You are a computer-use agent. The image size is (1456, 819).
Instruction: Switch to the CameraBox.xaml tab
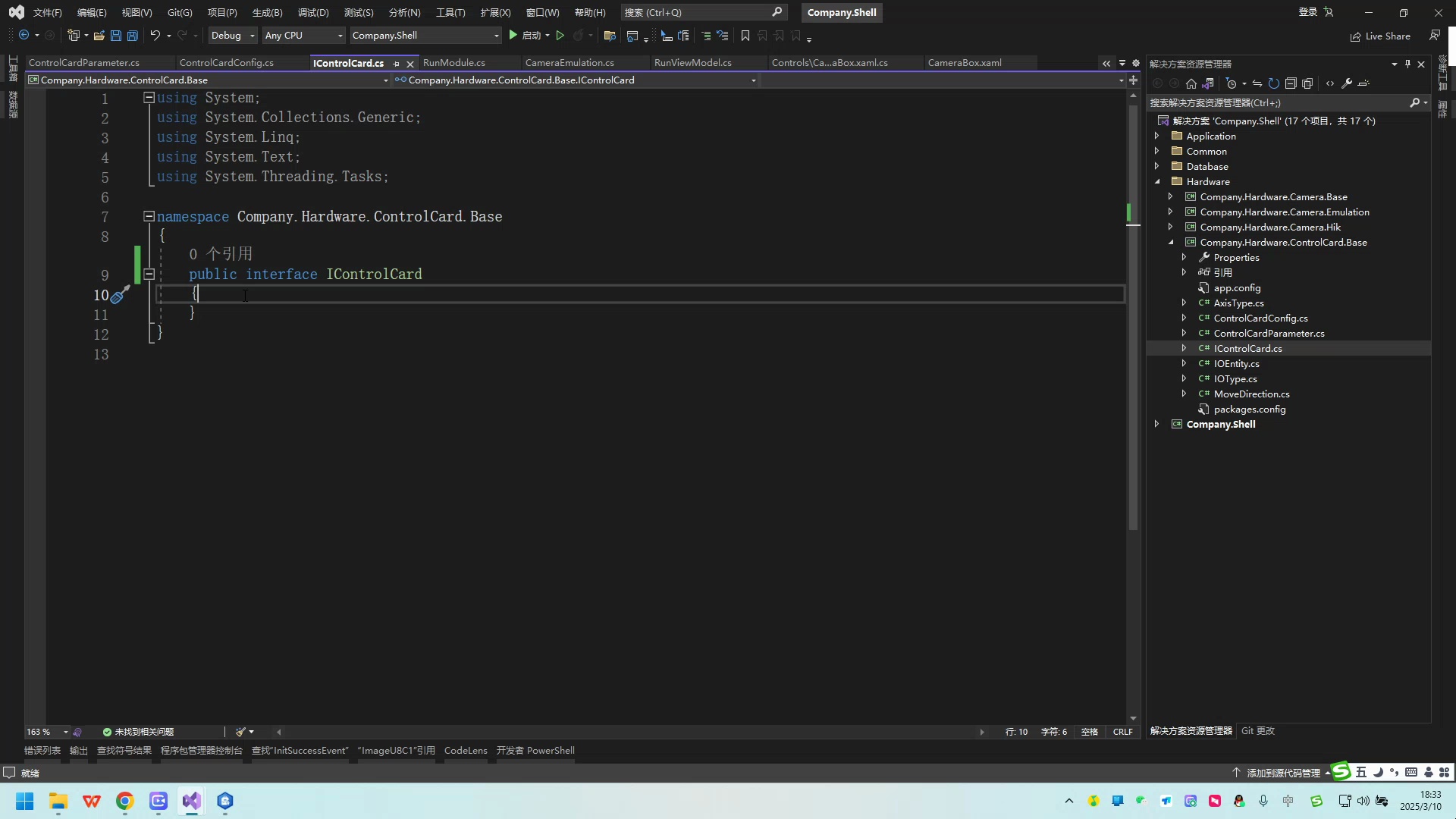pos(963,62)
